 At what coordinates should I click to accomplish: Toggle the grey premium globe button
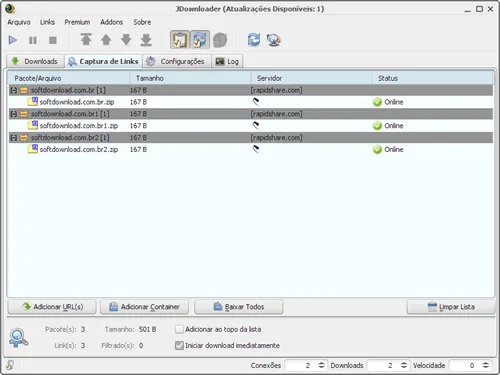click(x=220, y=40)
